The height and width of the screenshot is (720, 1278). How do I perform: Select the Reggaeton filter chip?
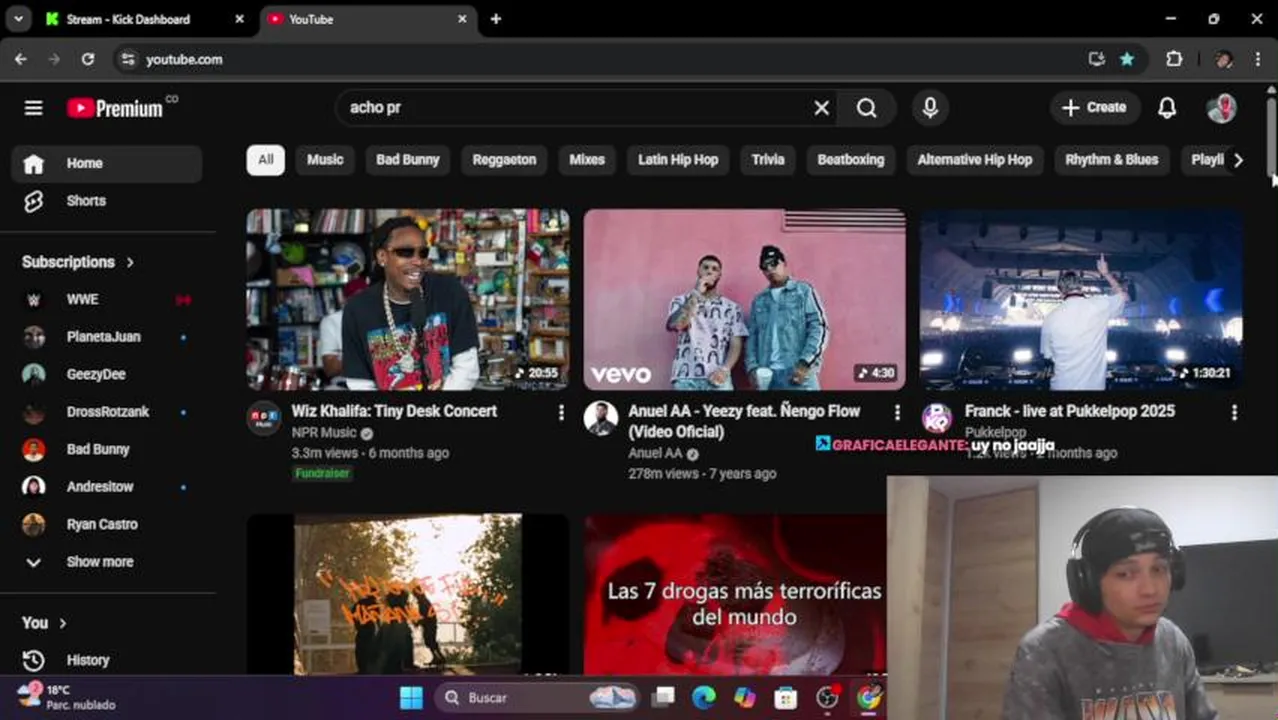pos(504,160)
